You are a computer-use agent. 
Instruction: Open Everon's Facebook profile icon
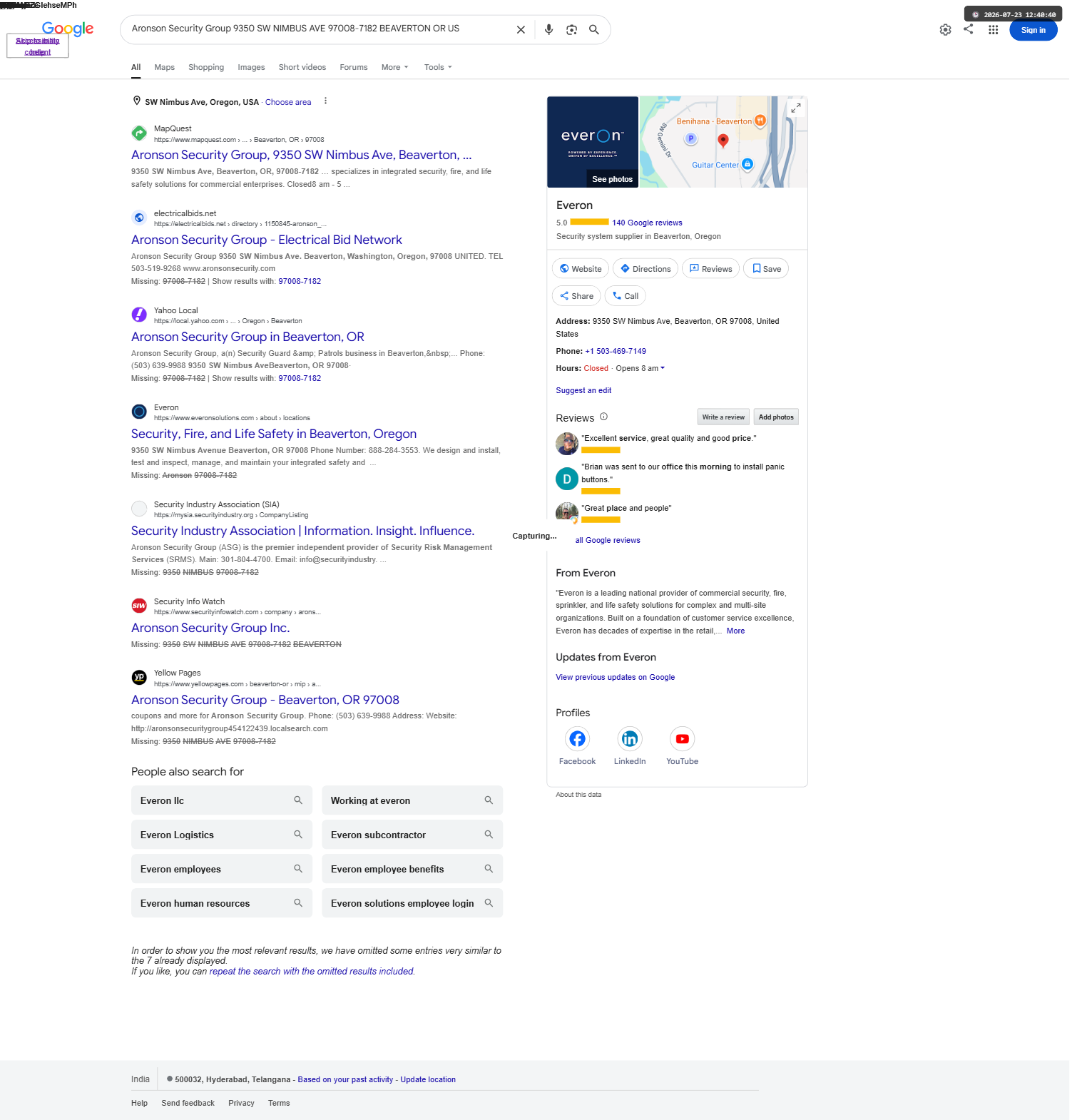point(577,739)
